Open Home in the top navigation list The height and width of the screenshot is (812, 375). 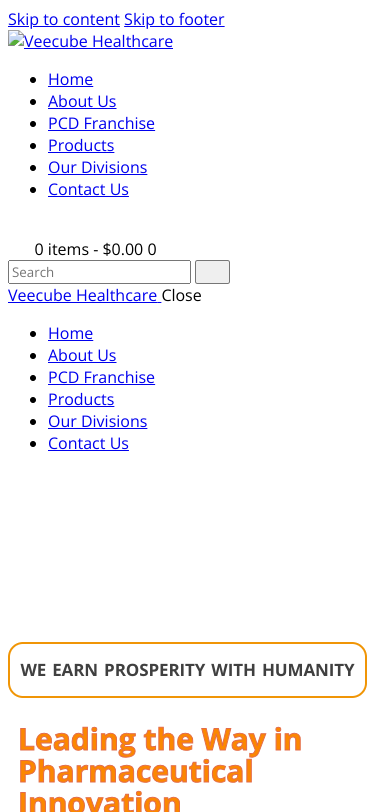coord(70,79)
